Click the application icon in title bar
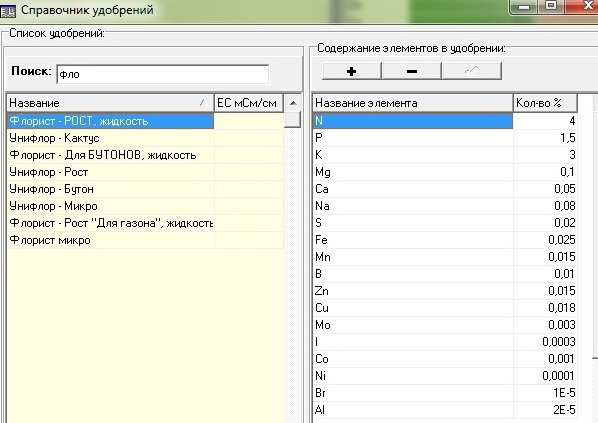Image resolution: width=598 pixels, height=423 pixels. [8, 10]
